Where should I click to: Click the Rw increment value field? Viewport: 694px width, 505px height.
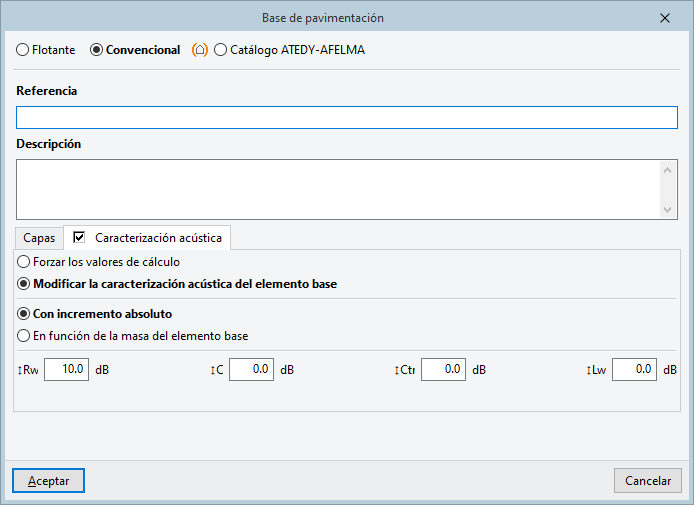(x=66, y=370)
